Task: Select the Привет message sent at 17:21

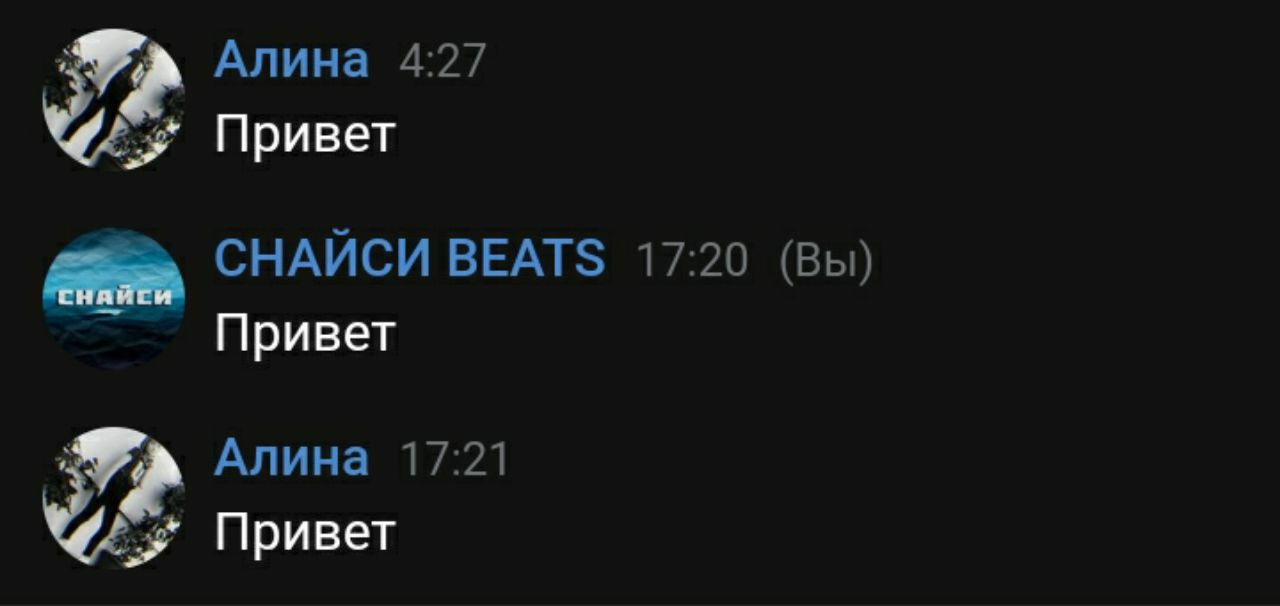Action: click(305, 534)
